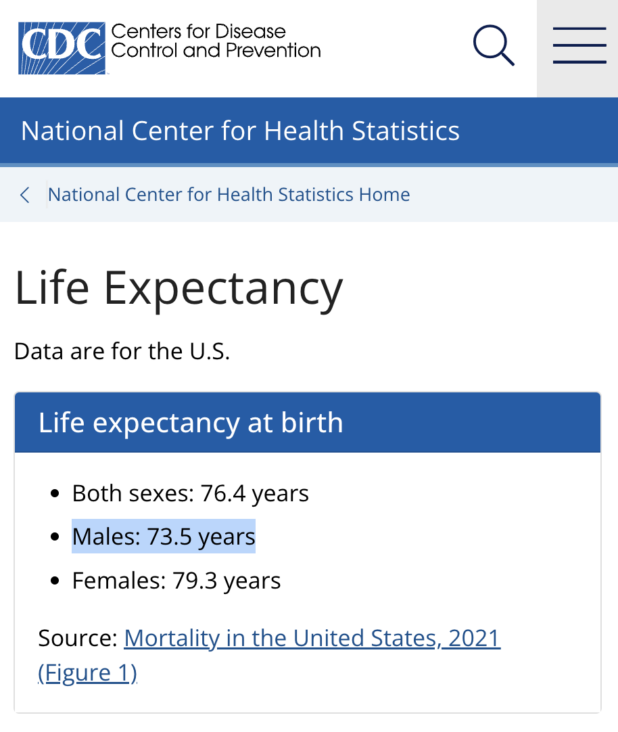Click the Females: 79.3 years item

(176, 581)
